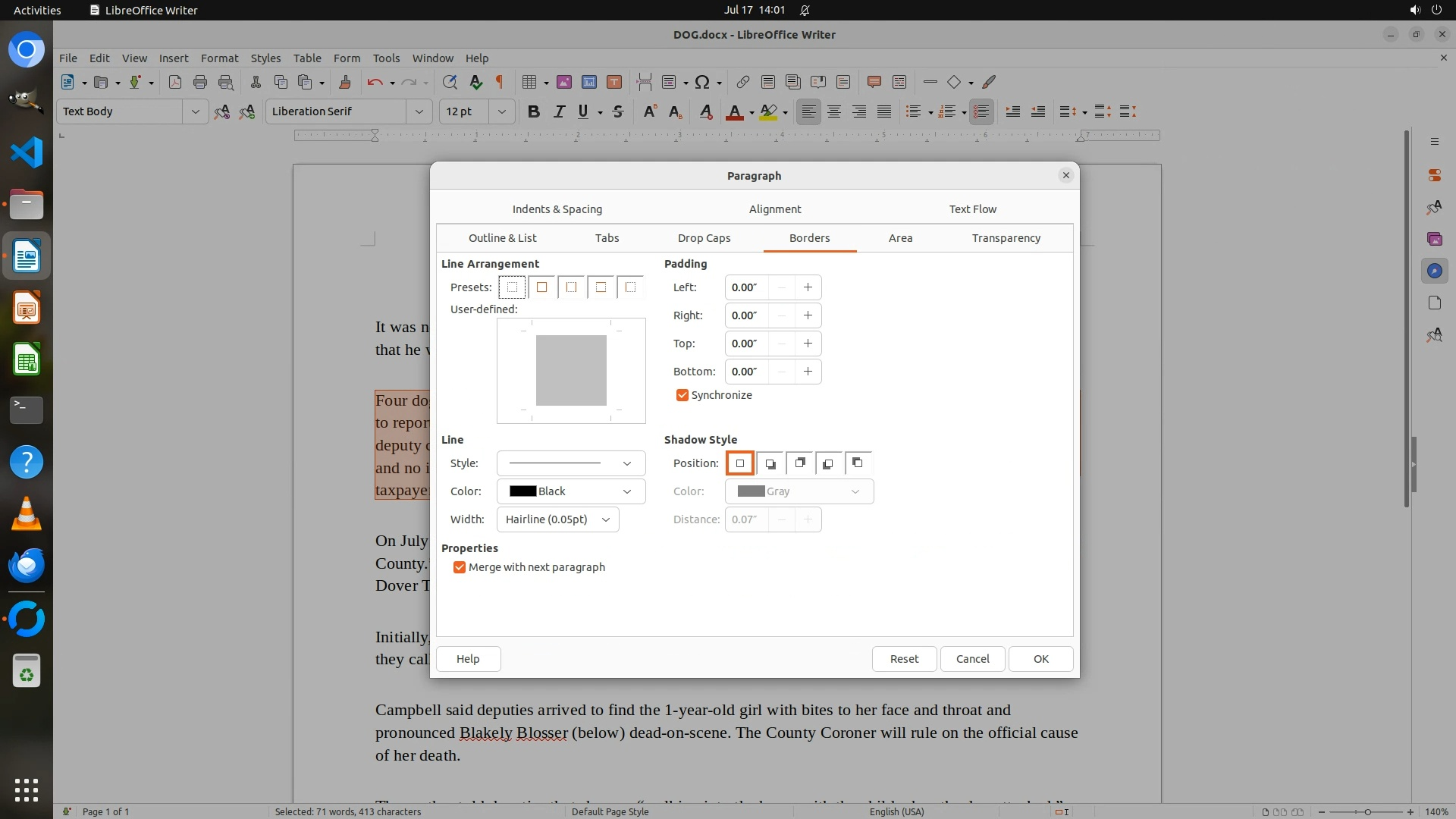
Task: Open Black line color picker
Action: (x=570, y=491)
